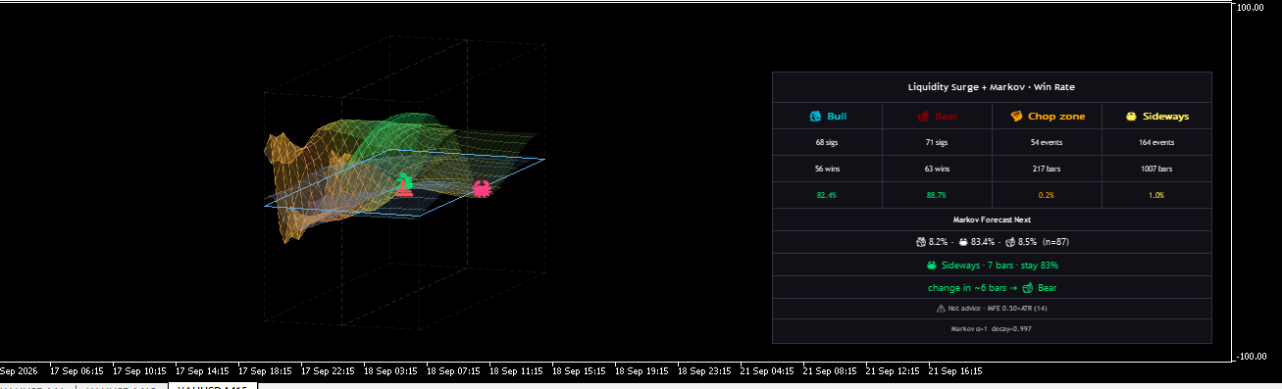Click the '1.0%' sideways value

pyautogui.click(x=1156, y=195)
